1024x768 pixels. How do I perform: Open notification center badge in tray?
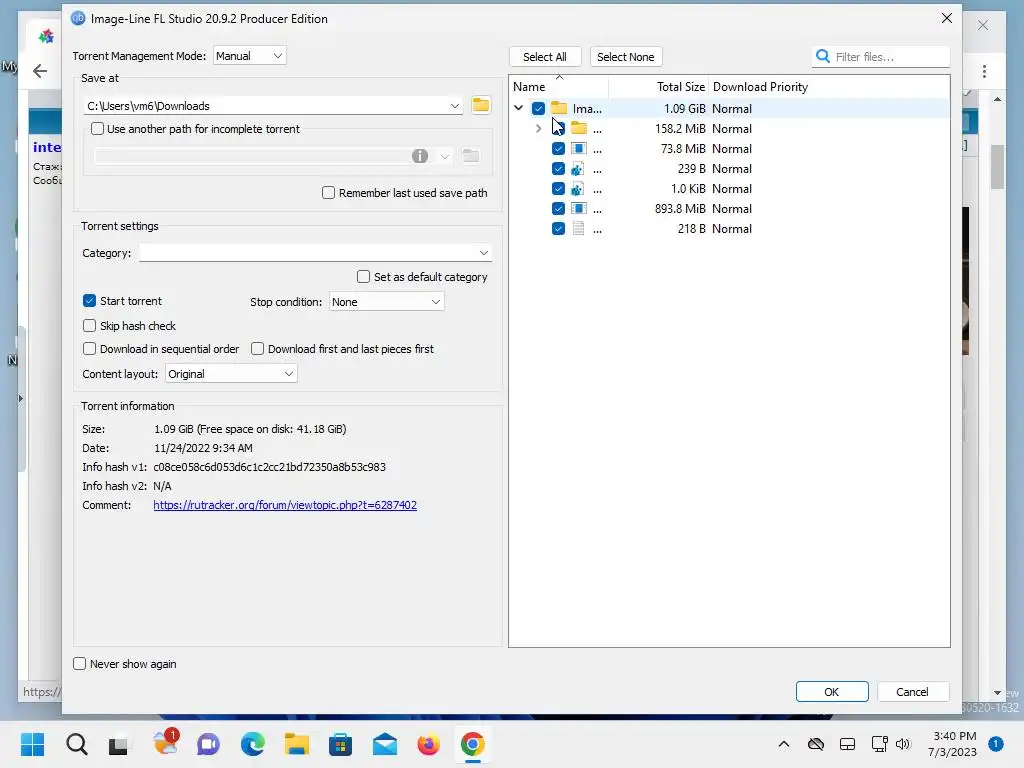[x=996, y=744]
